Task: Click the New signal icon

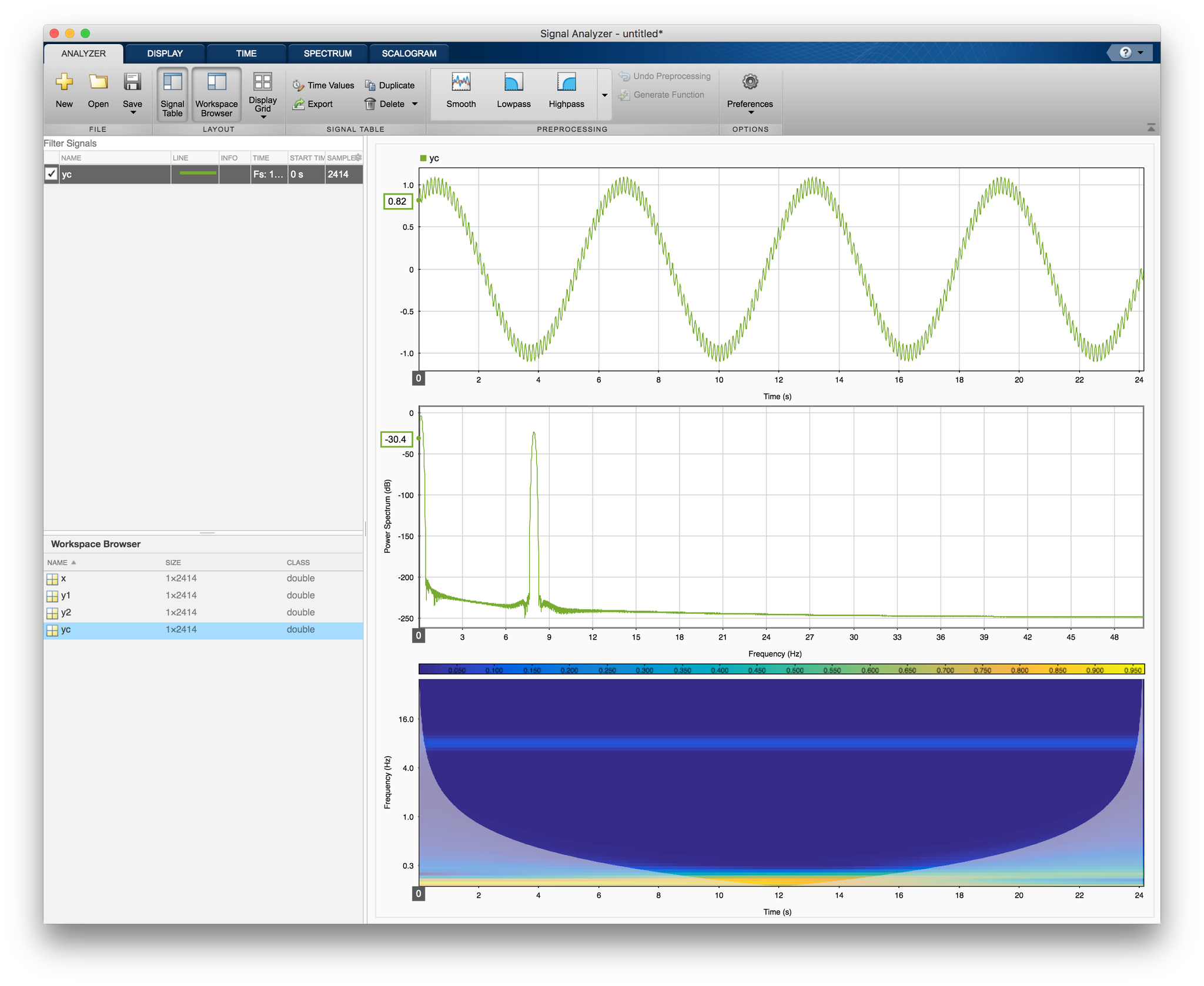Action: click(x=64, y=83)
